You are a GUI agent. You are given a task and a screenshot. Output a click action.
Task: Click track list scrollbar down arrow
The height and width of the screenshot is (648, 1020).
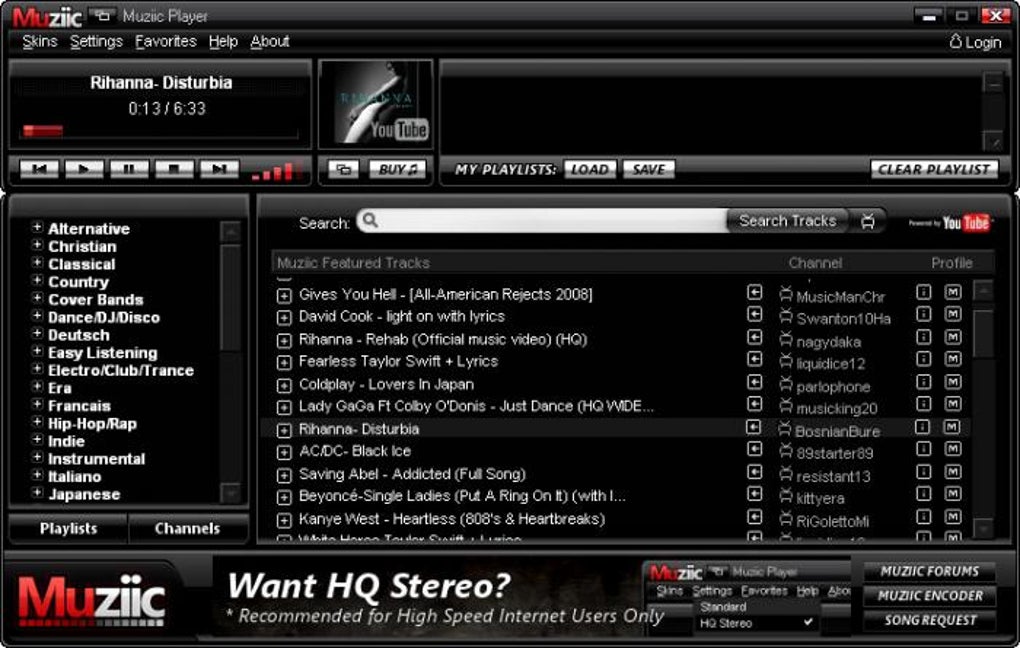984,529
